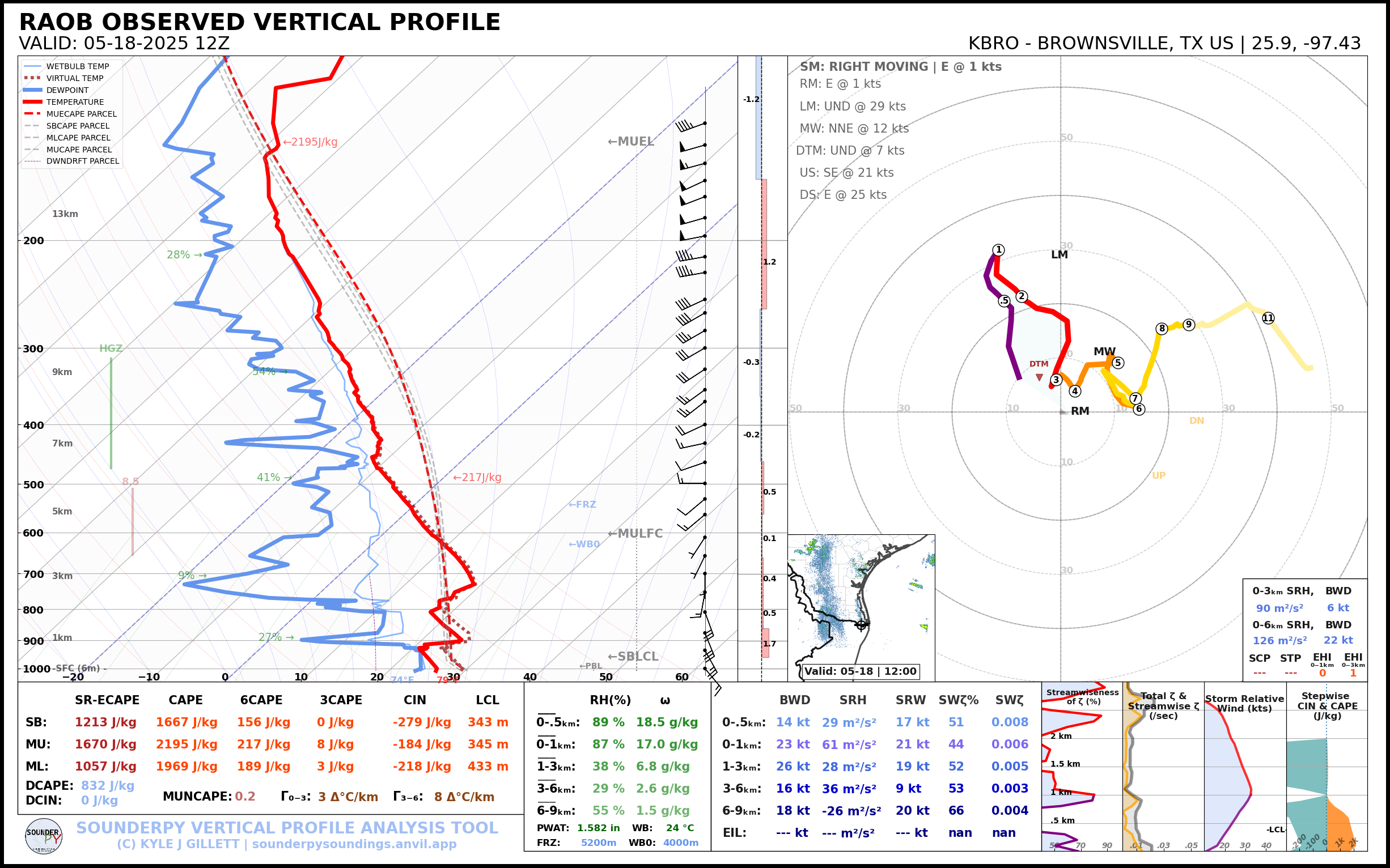Click the TEMPERATURE legend entry

click(x=75, y=102)
